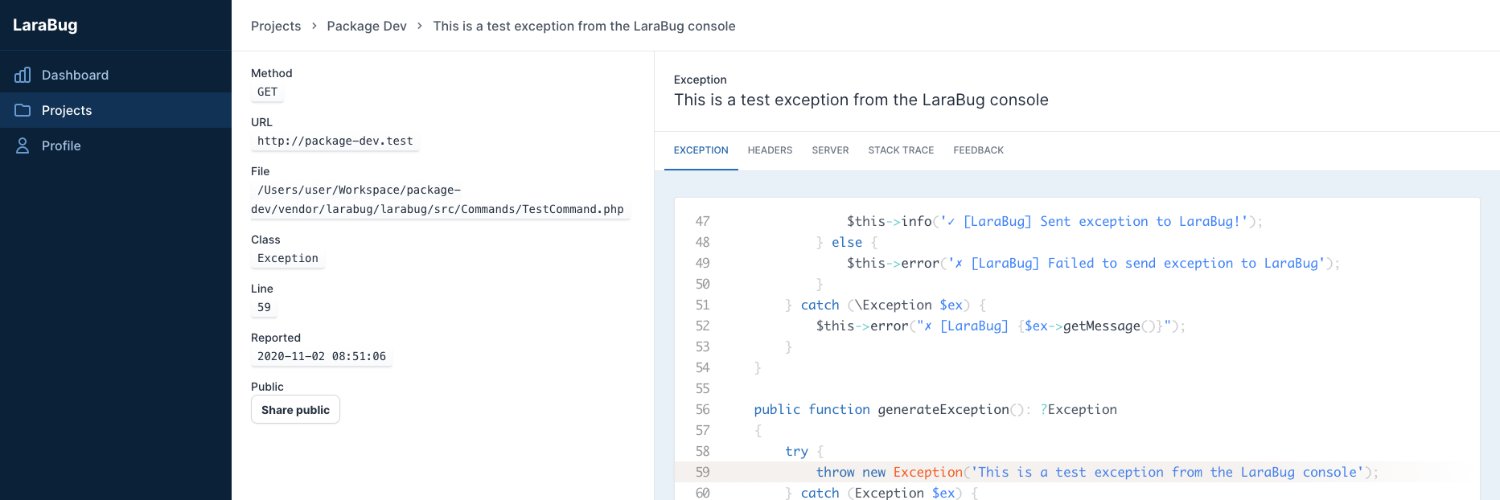Click the Share public button

(295, 410)
